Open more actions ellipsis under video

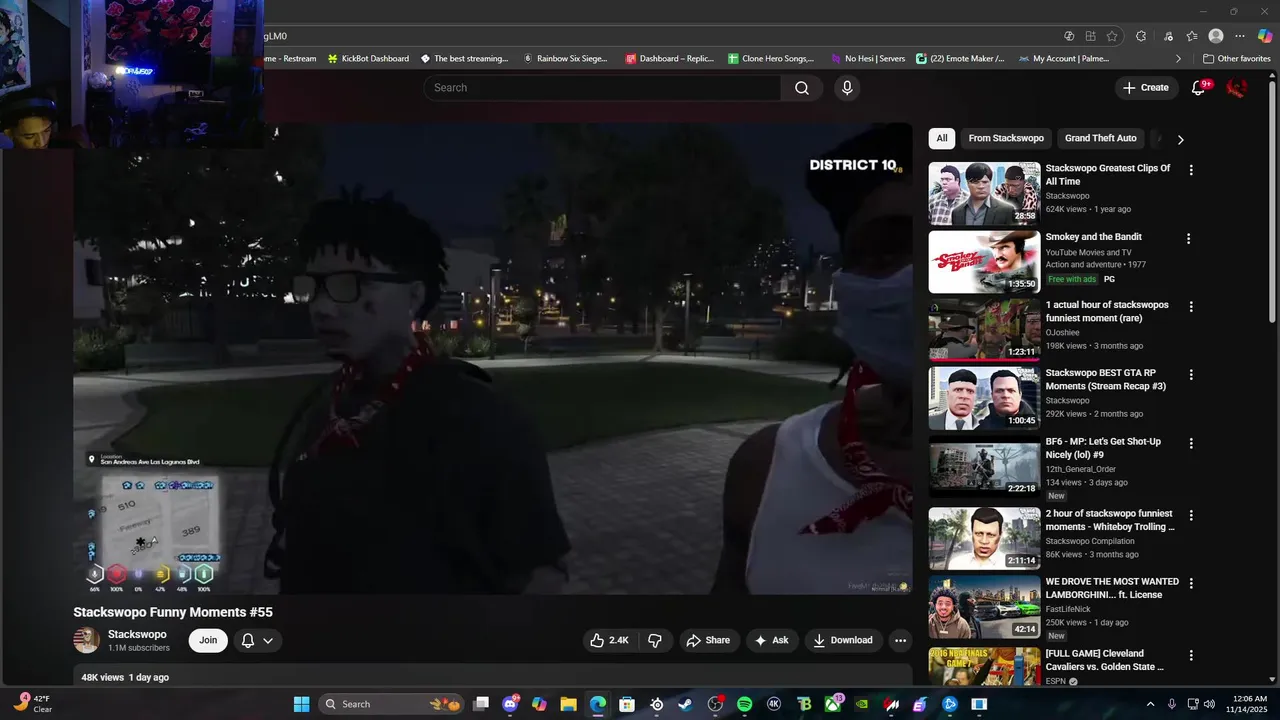900,640
